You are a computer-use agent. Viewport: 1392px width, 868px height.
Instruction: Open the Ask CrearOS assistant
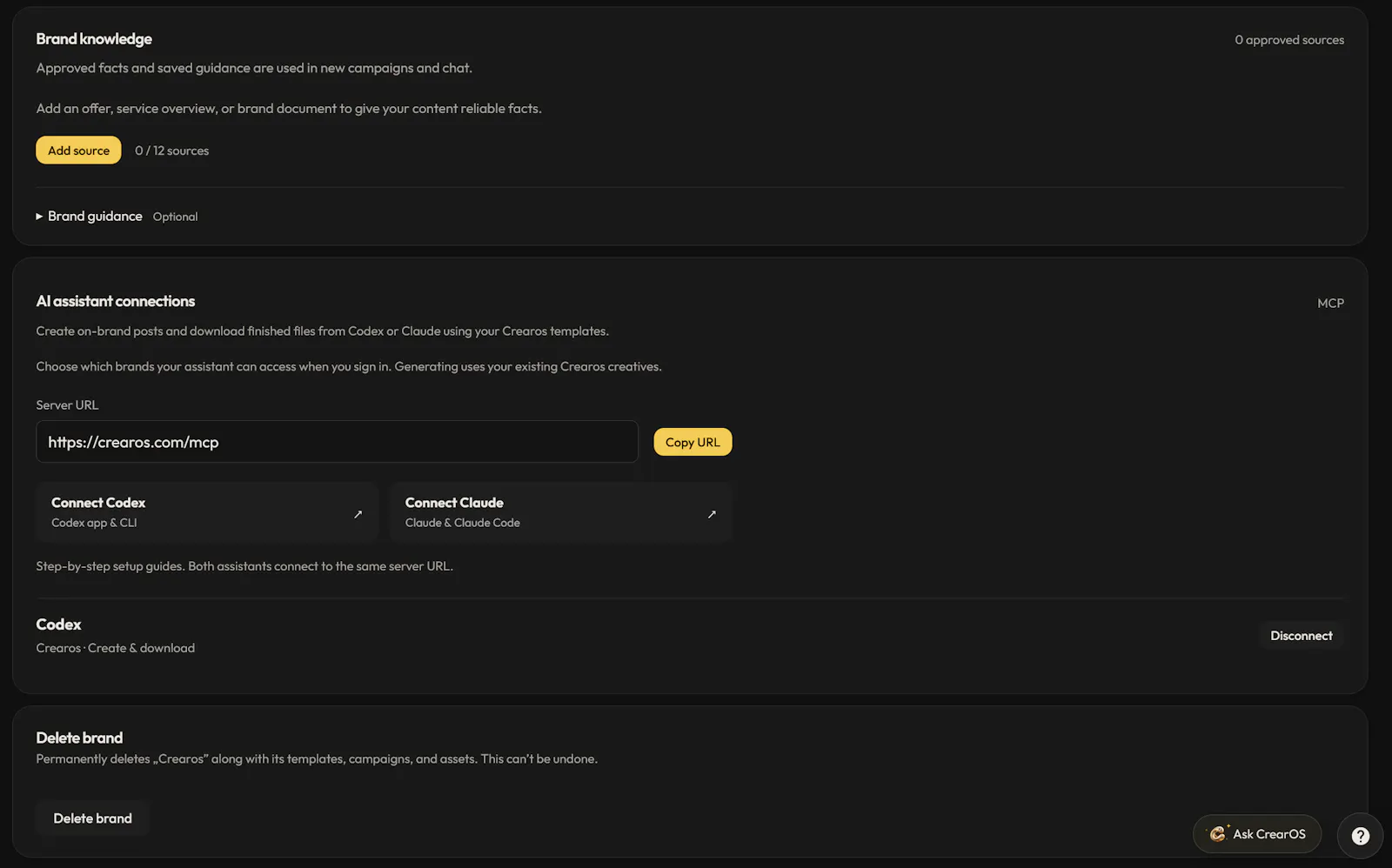click(x=1257, y=834)
